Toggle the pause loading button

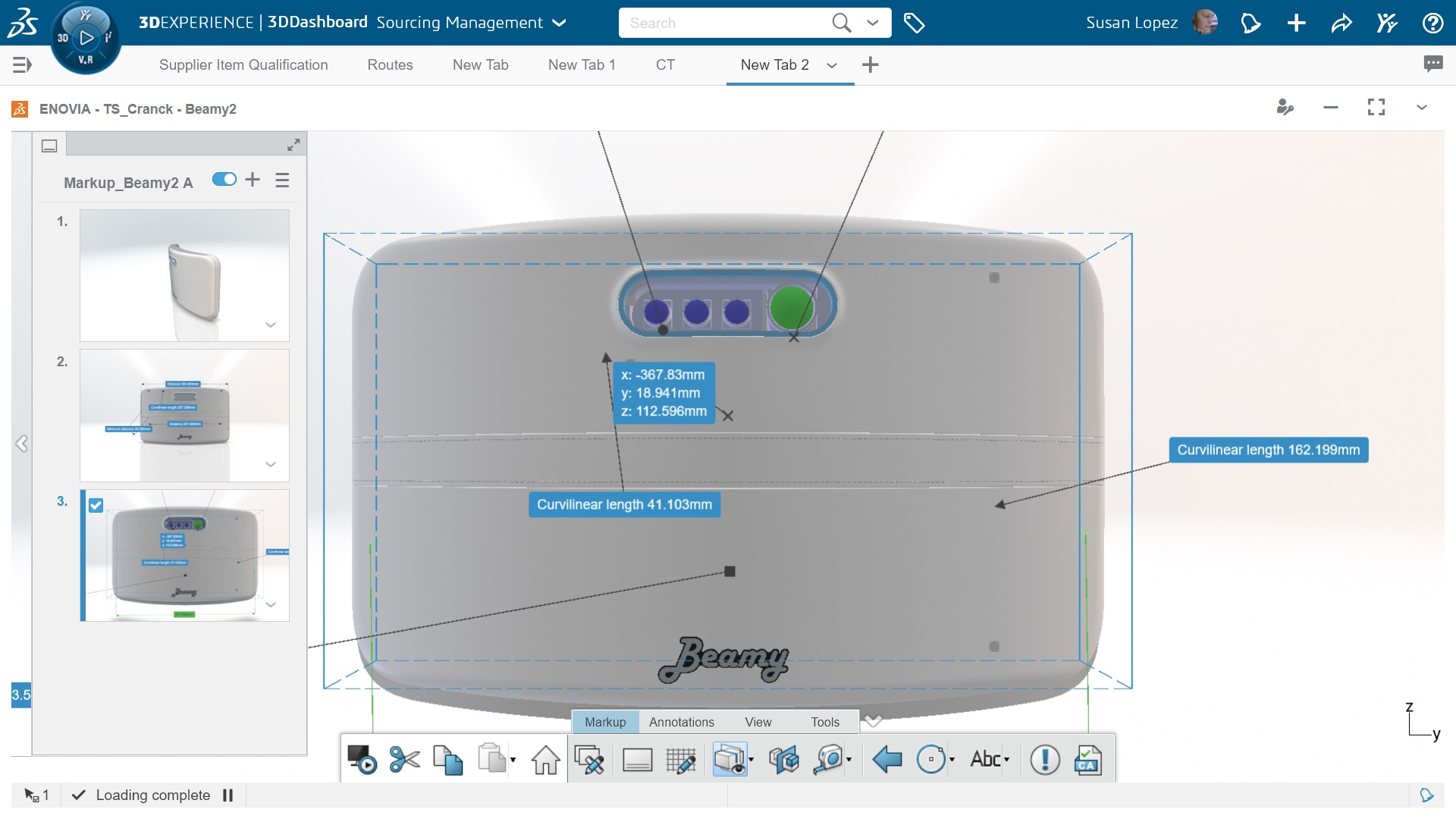coord(227,795)
